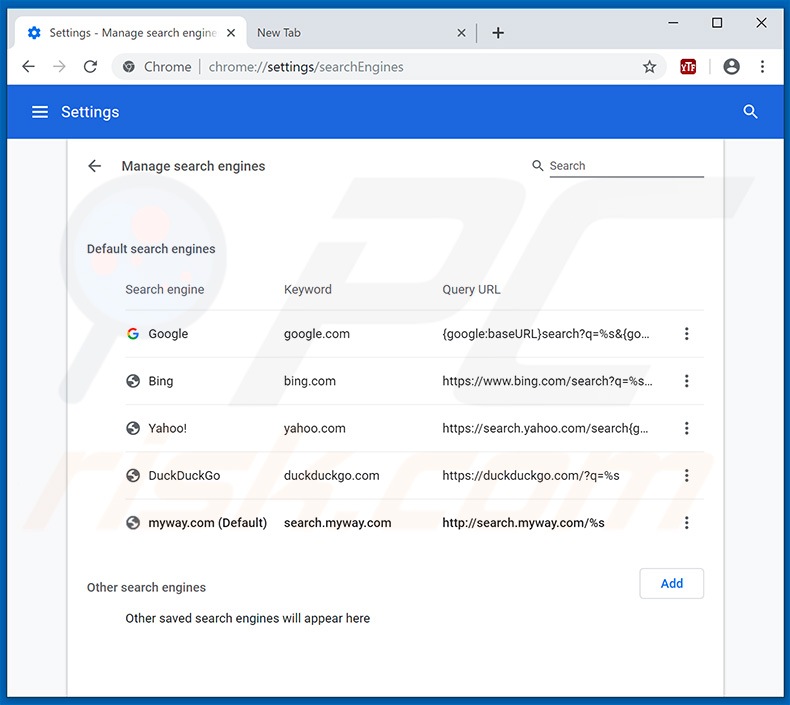This screenshot has height=705, width=790.
Task: Click the globe icon beside Bing
Action: pos(133,381)
